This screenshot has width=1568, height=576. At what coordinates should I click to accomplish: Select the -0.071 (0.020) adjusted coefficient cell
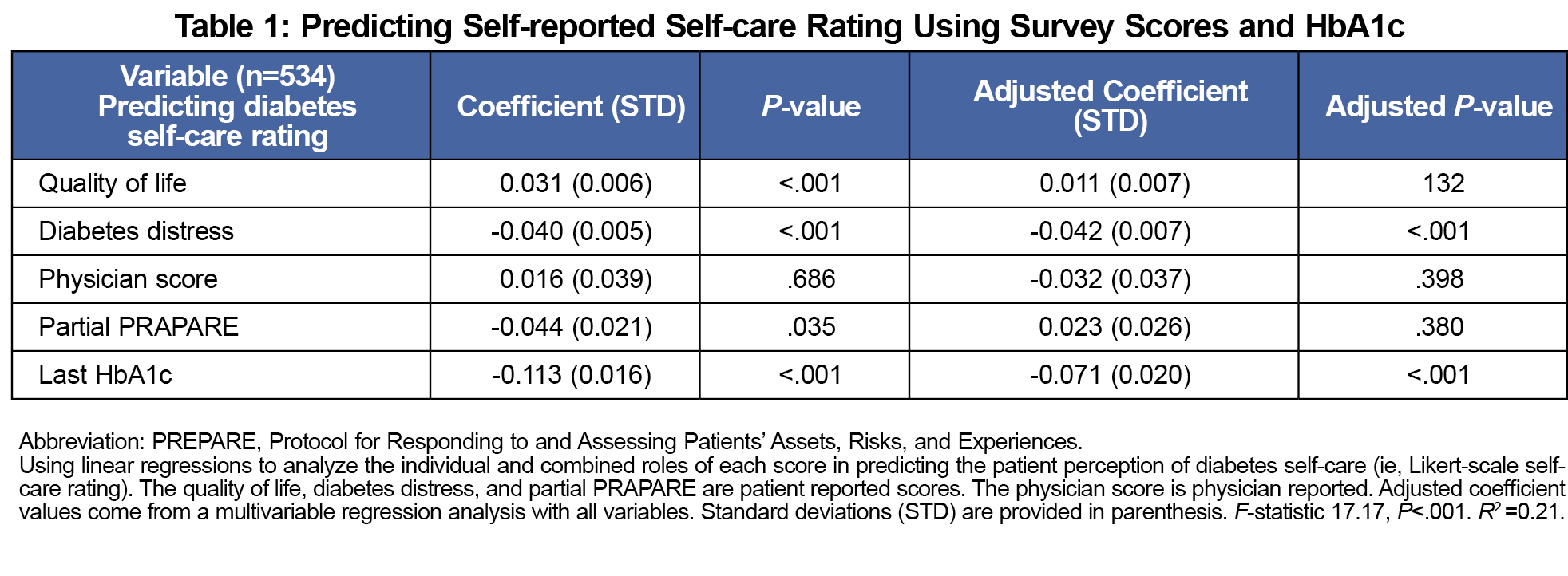(x=1110, y=375)
